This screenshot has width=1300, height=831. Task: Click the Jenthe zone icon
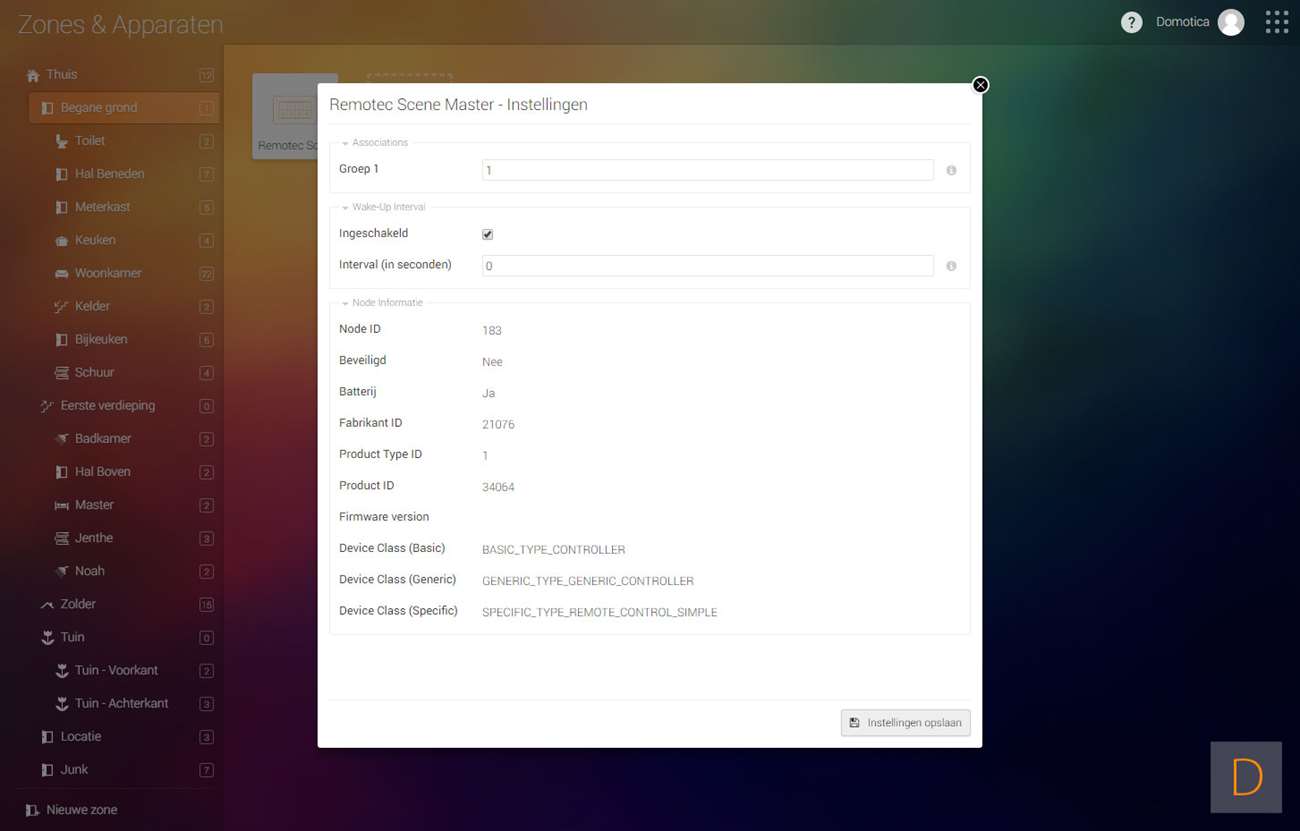click(62, 538)
